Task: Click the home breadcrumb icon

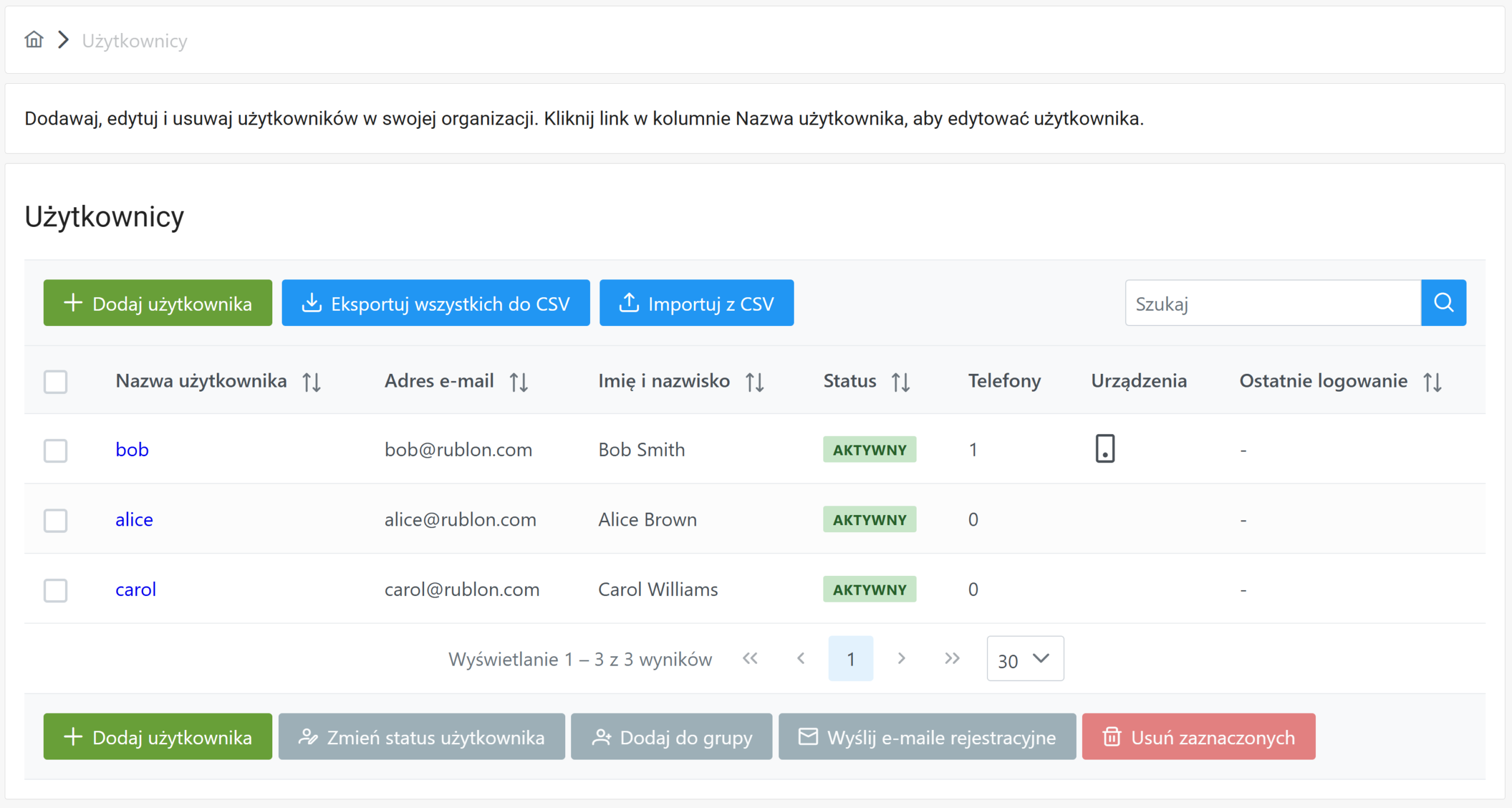Action: [34, 40]
